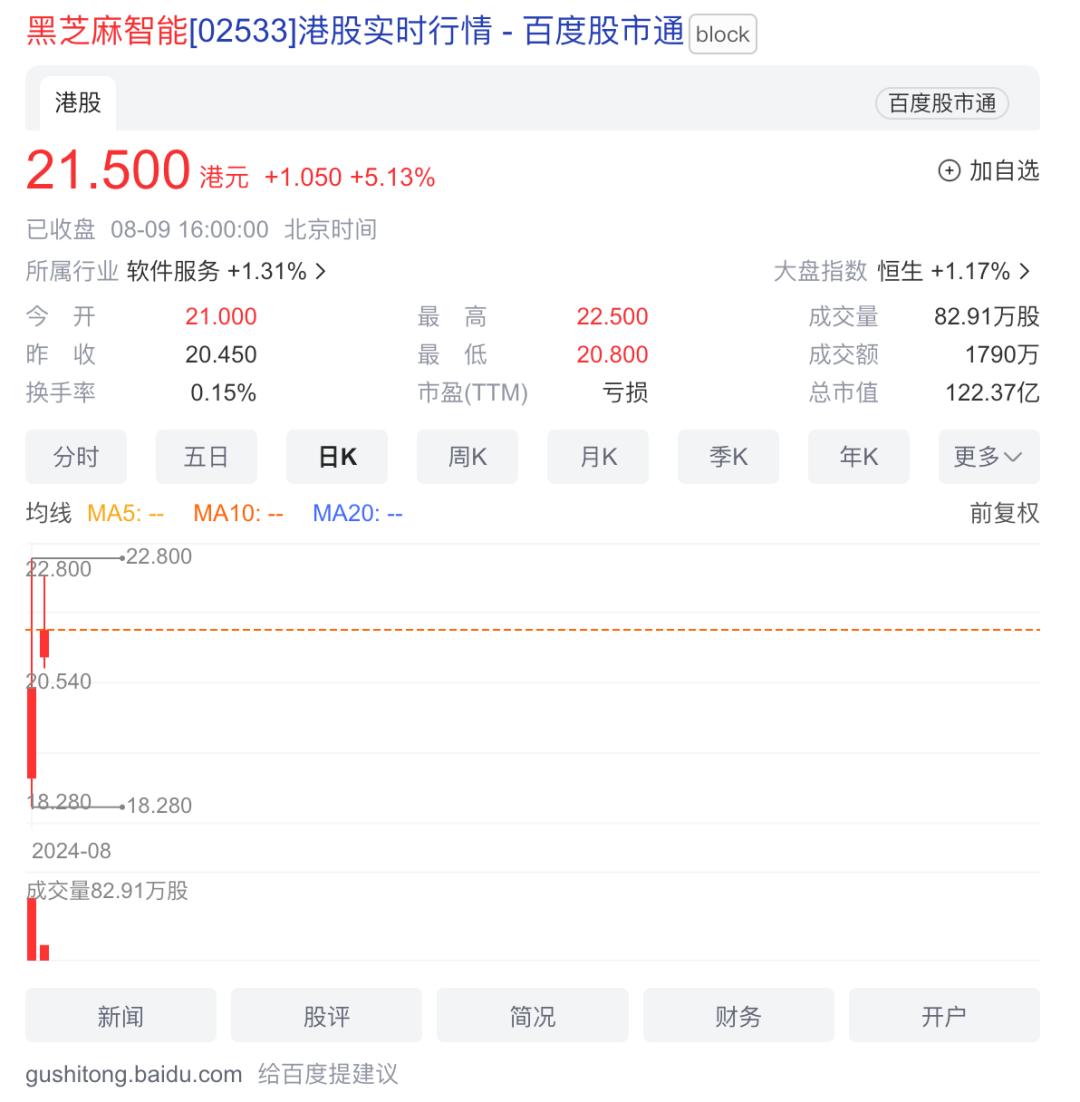The width and height of the screenshot is (1080, 1102).
Task: Click the 换手率 value 0.15%
Action: pos(223,392)
